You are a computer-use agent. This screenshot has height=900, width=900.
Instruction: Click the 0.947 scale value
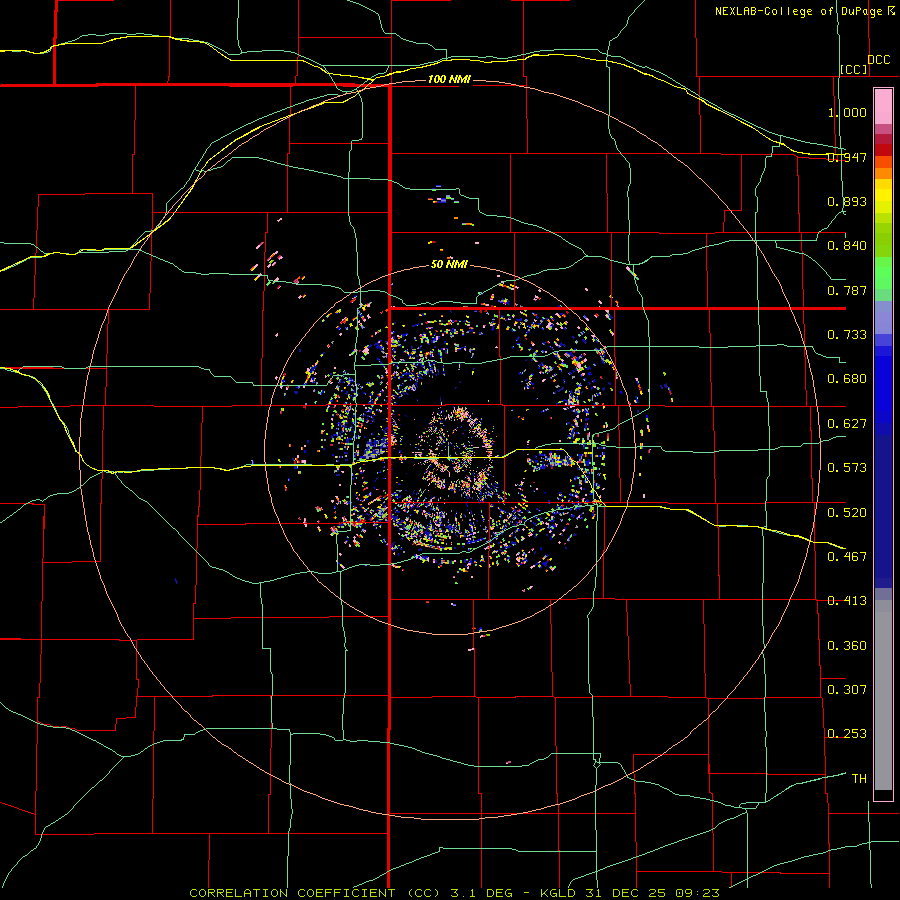tap(847, 157)
